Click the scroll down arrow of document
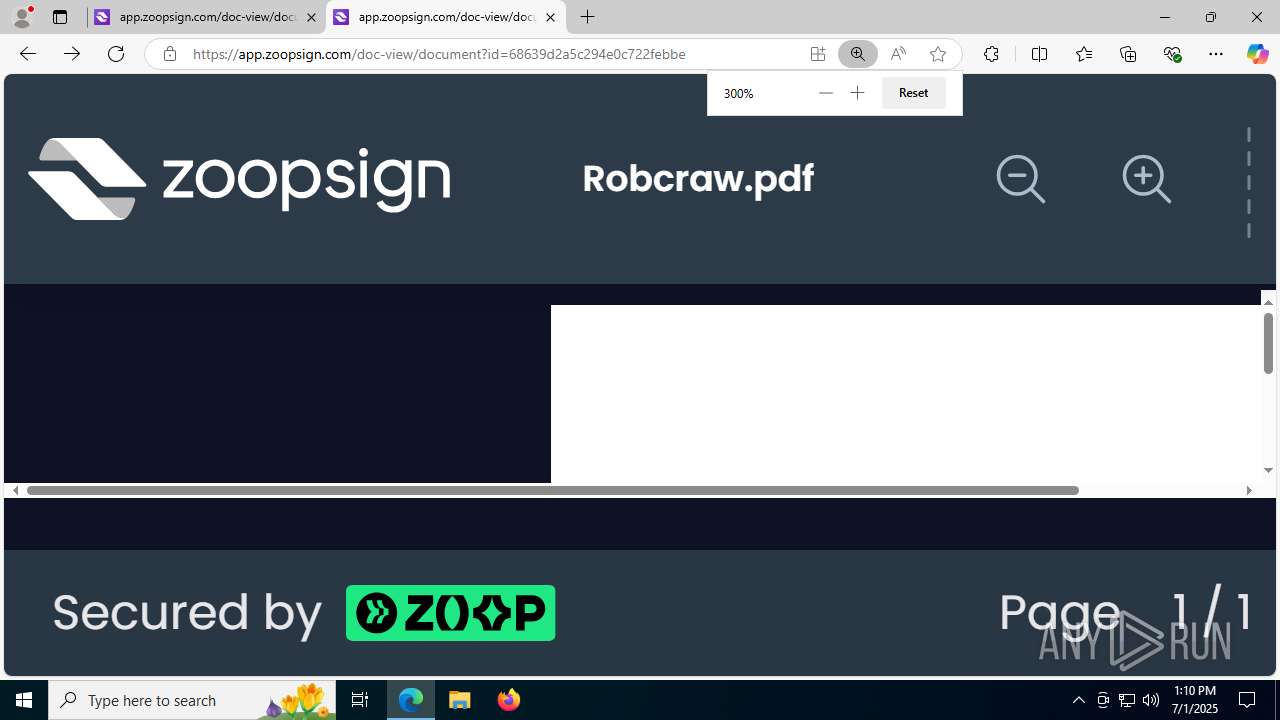This screenshot has height=720, width=1280. pyautogui.click(x=1268, y=470)
